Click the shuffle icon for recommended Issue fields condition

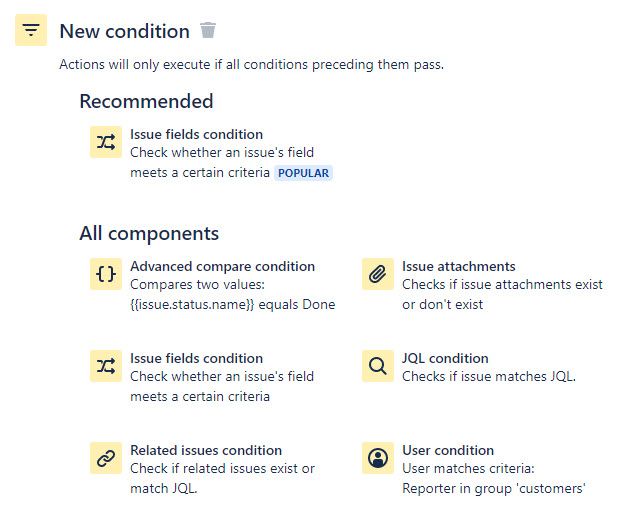pos(106,142)
